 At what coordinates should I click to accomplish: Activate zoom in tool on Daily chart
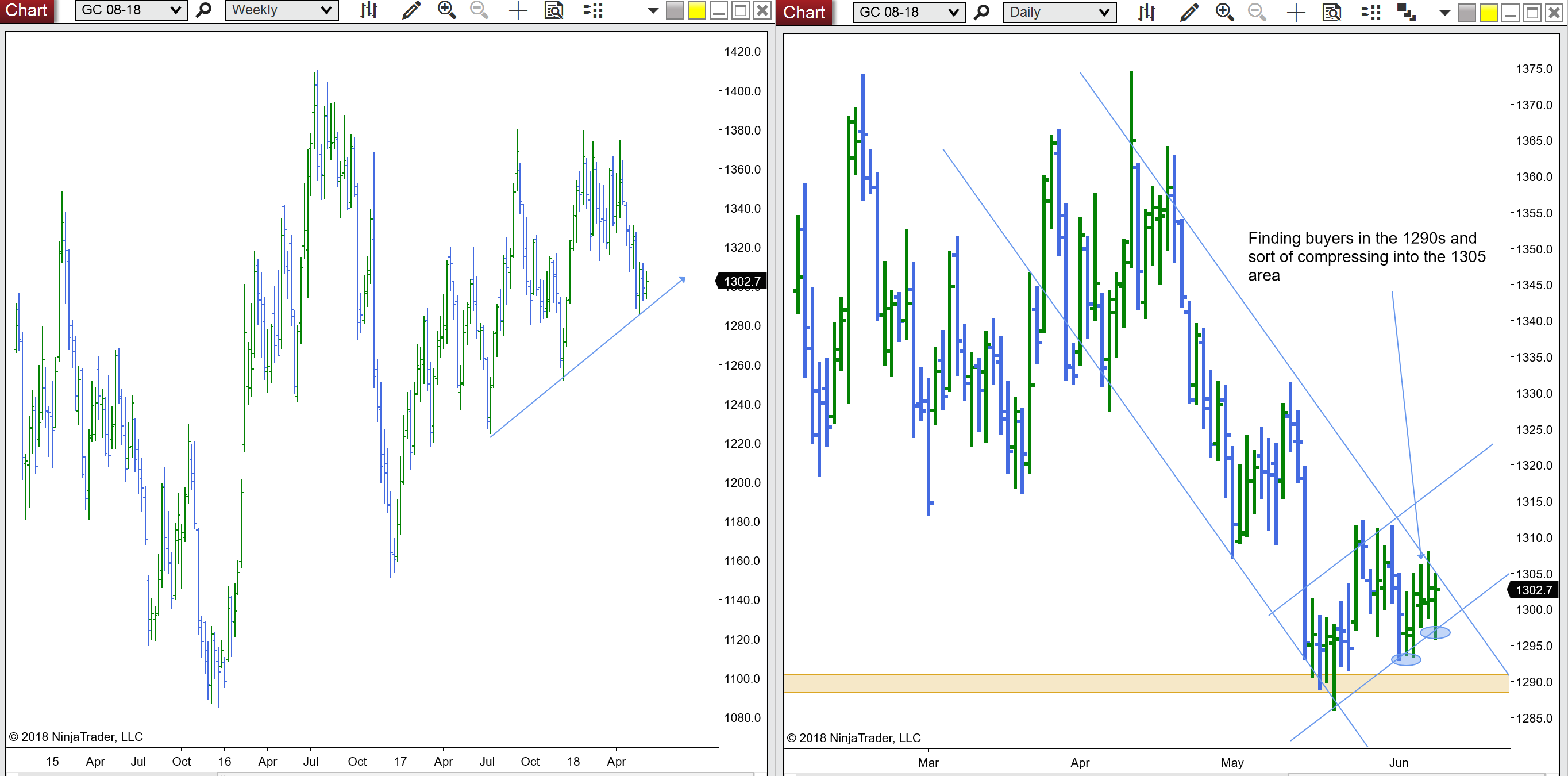coord(1225,12)
